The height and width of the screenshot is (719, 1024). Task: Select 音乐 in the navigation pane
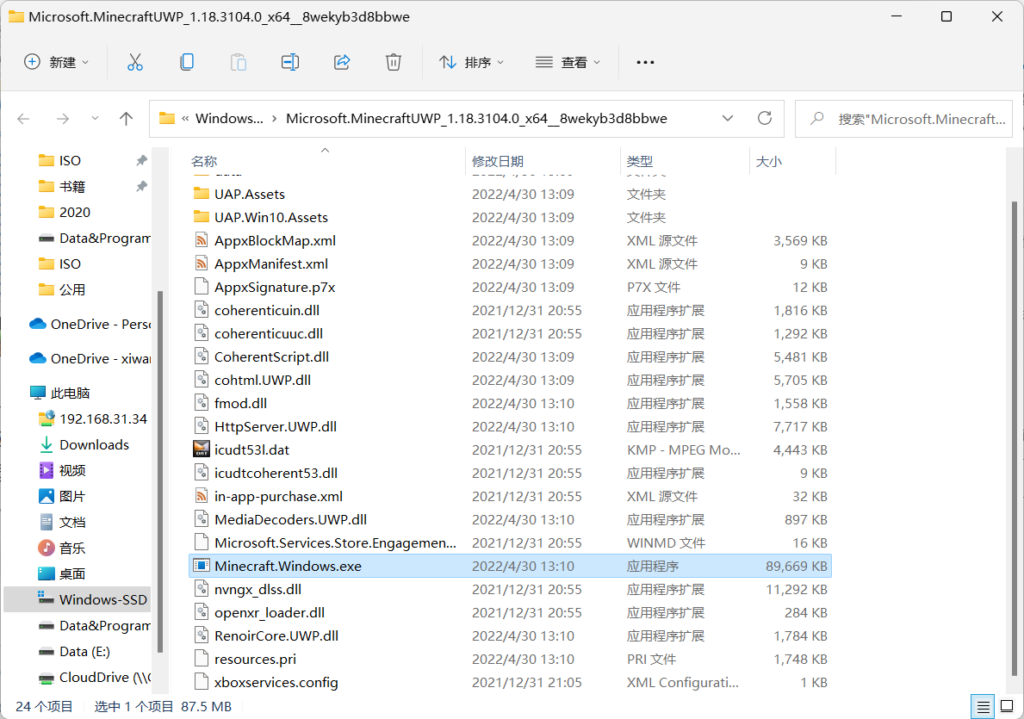click(x=72, y=548)
